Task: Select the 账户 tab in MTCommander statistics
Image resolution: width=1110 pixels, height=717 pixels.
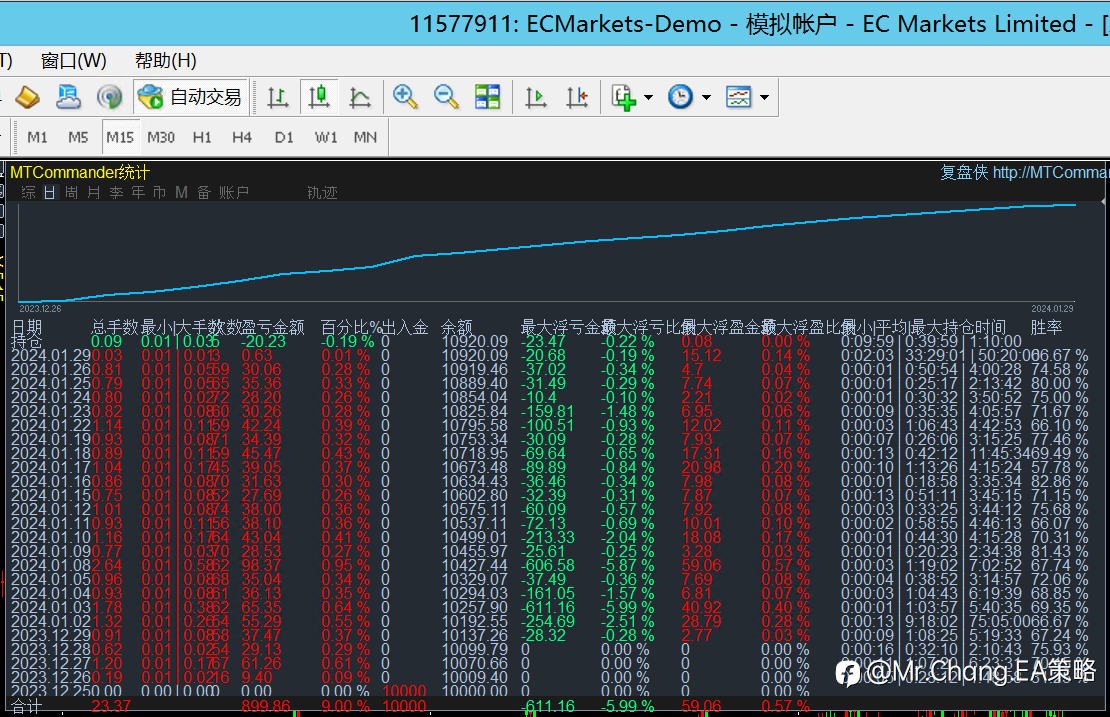Action: [234, 192]
